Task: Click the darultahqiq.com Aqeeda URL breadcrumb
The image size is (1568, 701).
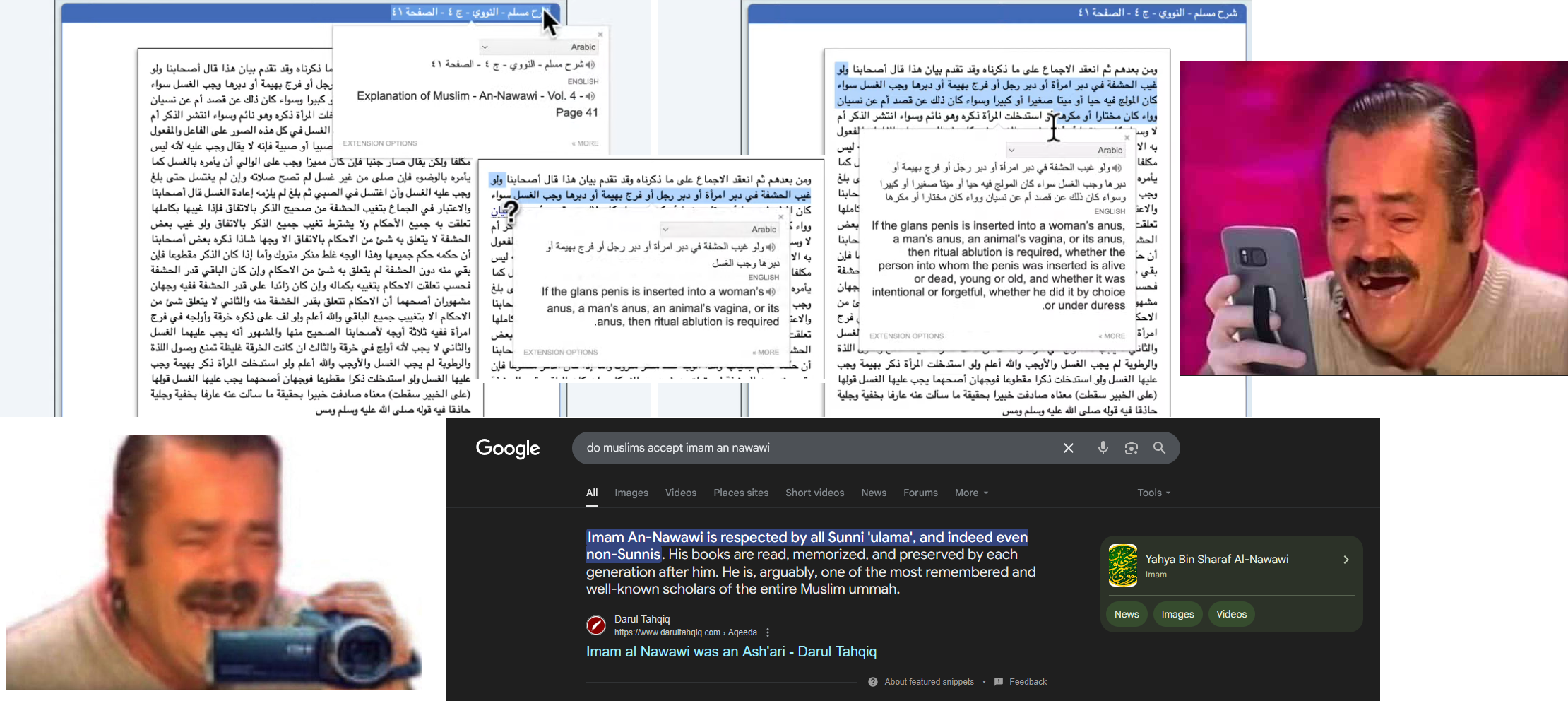Action: 685,632
